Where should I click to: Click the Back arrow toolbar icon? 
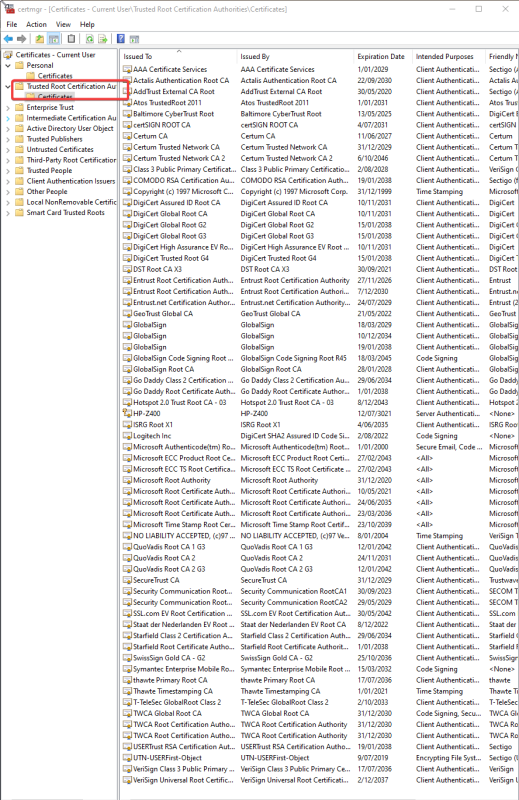8,39
